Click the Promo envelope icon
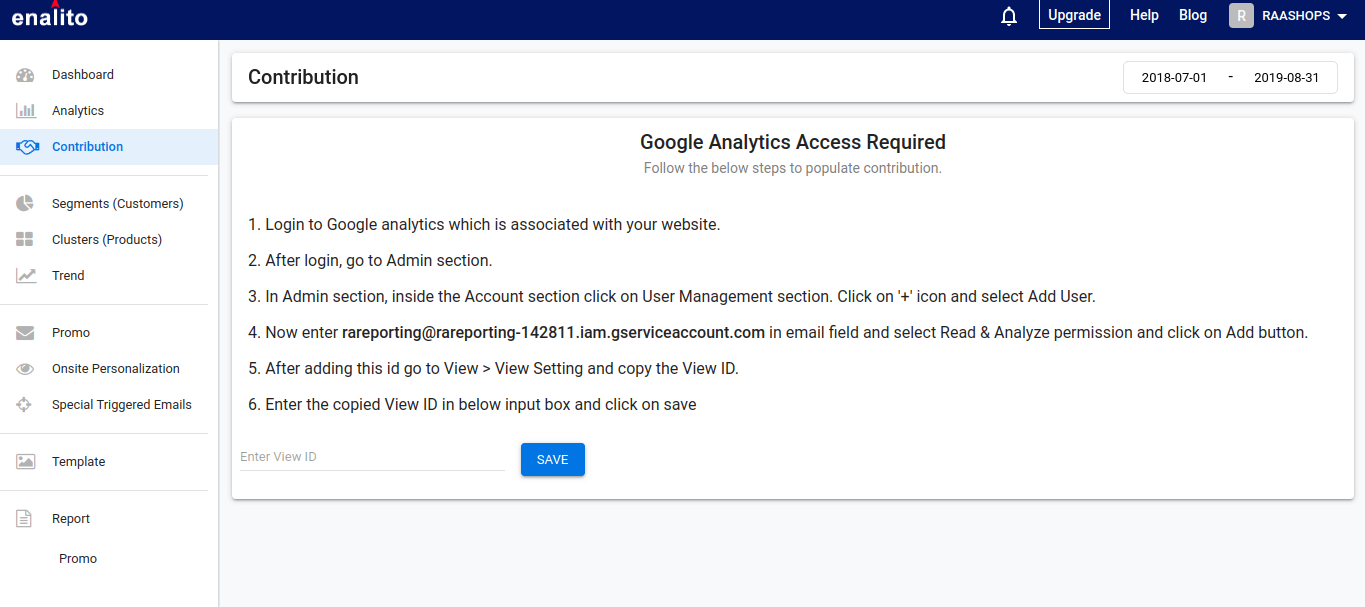The width and height of the screenshot is (1365, 607). pos(26,333)
